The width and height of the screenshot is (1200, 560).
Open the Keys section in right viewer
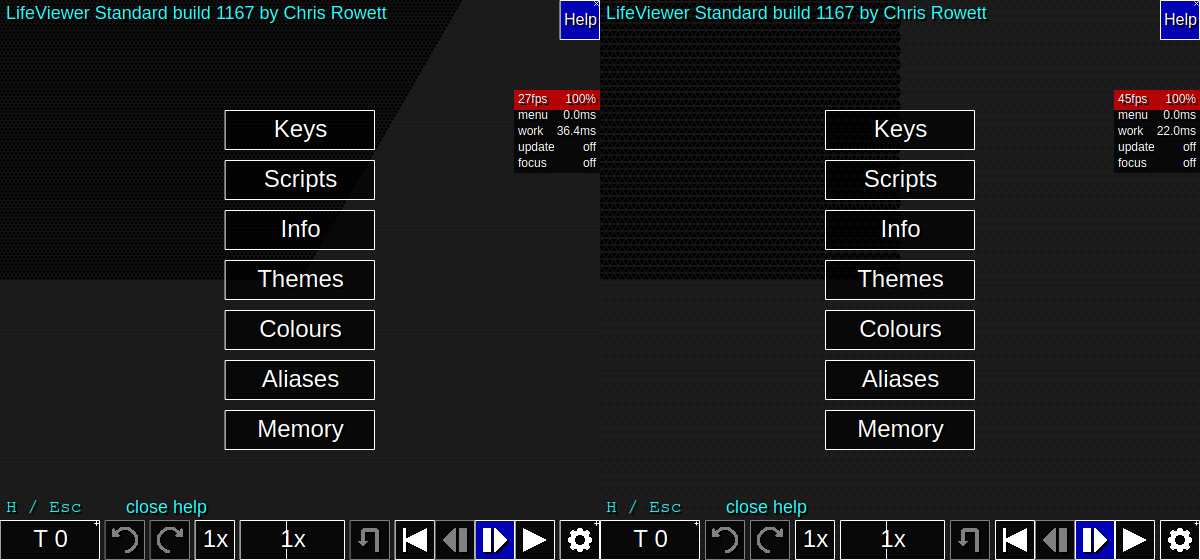(900, 130)
